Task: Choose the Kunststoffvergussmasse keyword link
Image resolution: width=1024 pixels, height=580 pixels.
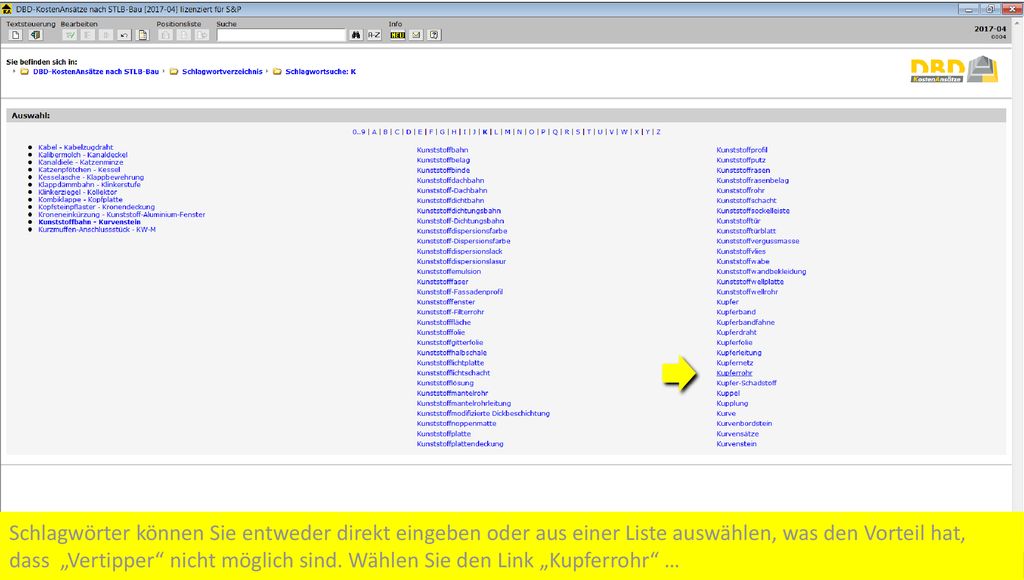Action: [x=758, y=241]
